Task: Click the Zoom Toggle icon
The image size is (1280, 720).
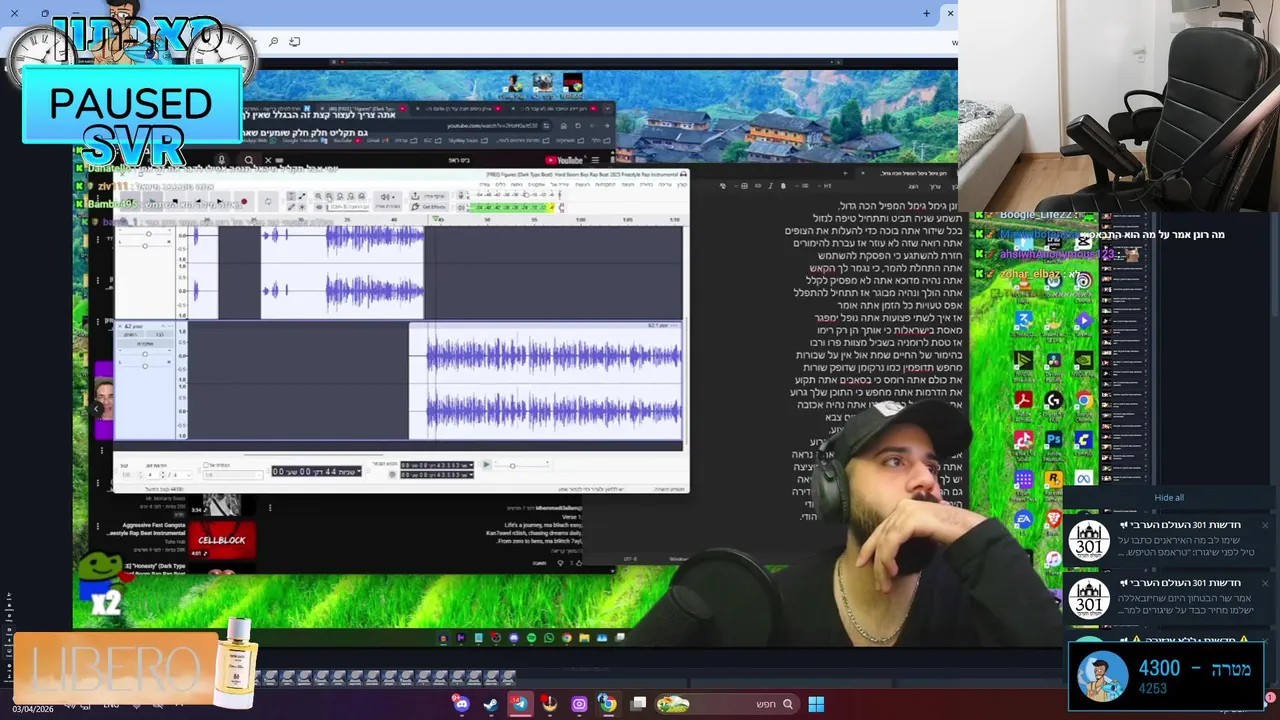Action: pyautogui.click(x=362, y=196)
